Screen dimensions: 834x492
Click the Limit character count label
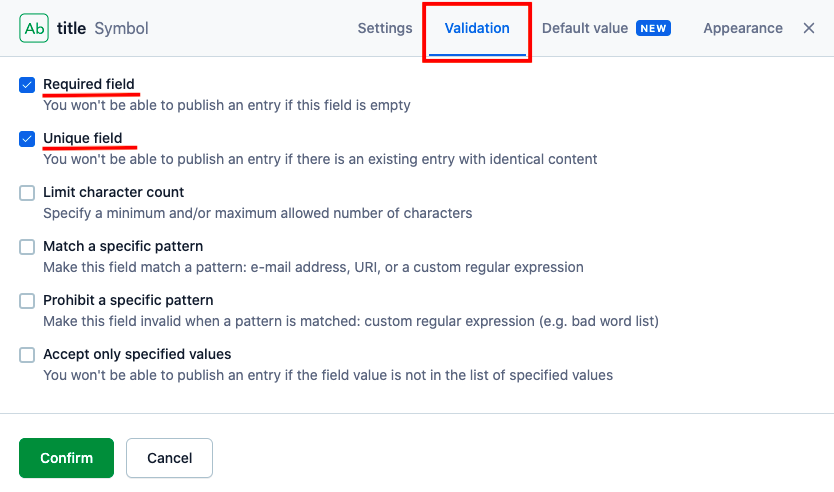pos(113,192)
